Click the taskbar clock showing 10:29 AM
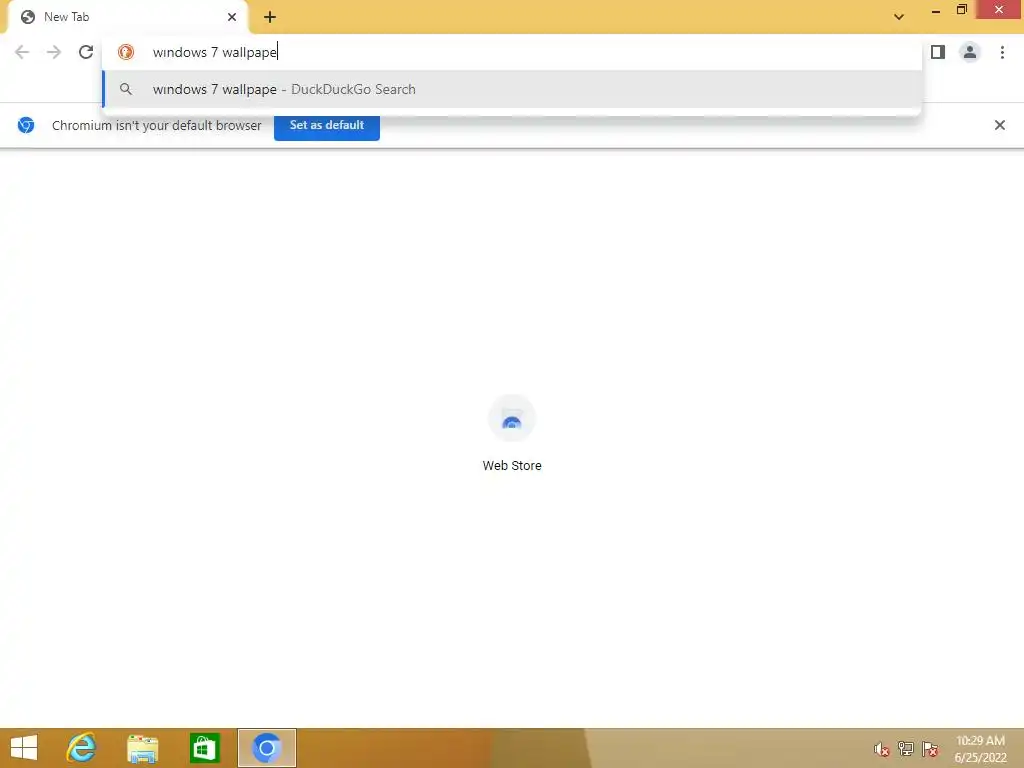This screenshot has height=768, width=1024. (980, 749)
